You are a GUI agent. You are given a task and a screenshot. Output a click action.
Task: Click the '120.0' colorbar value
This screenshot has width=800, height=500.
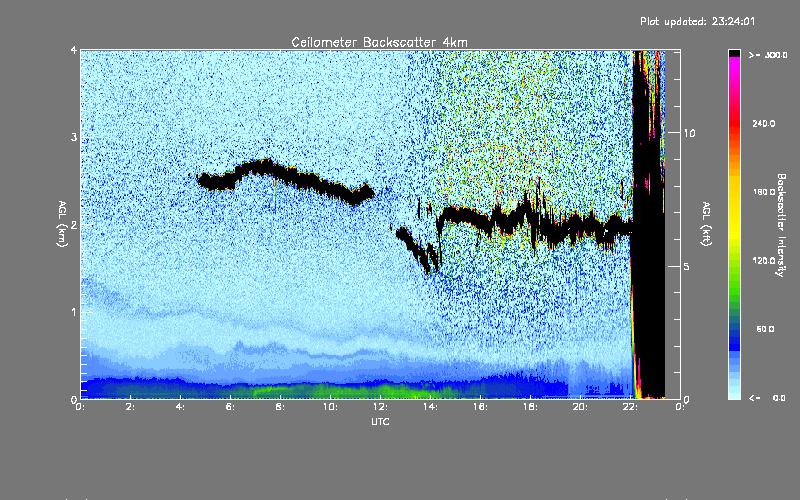[x=763, y=260]
